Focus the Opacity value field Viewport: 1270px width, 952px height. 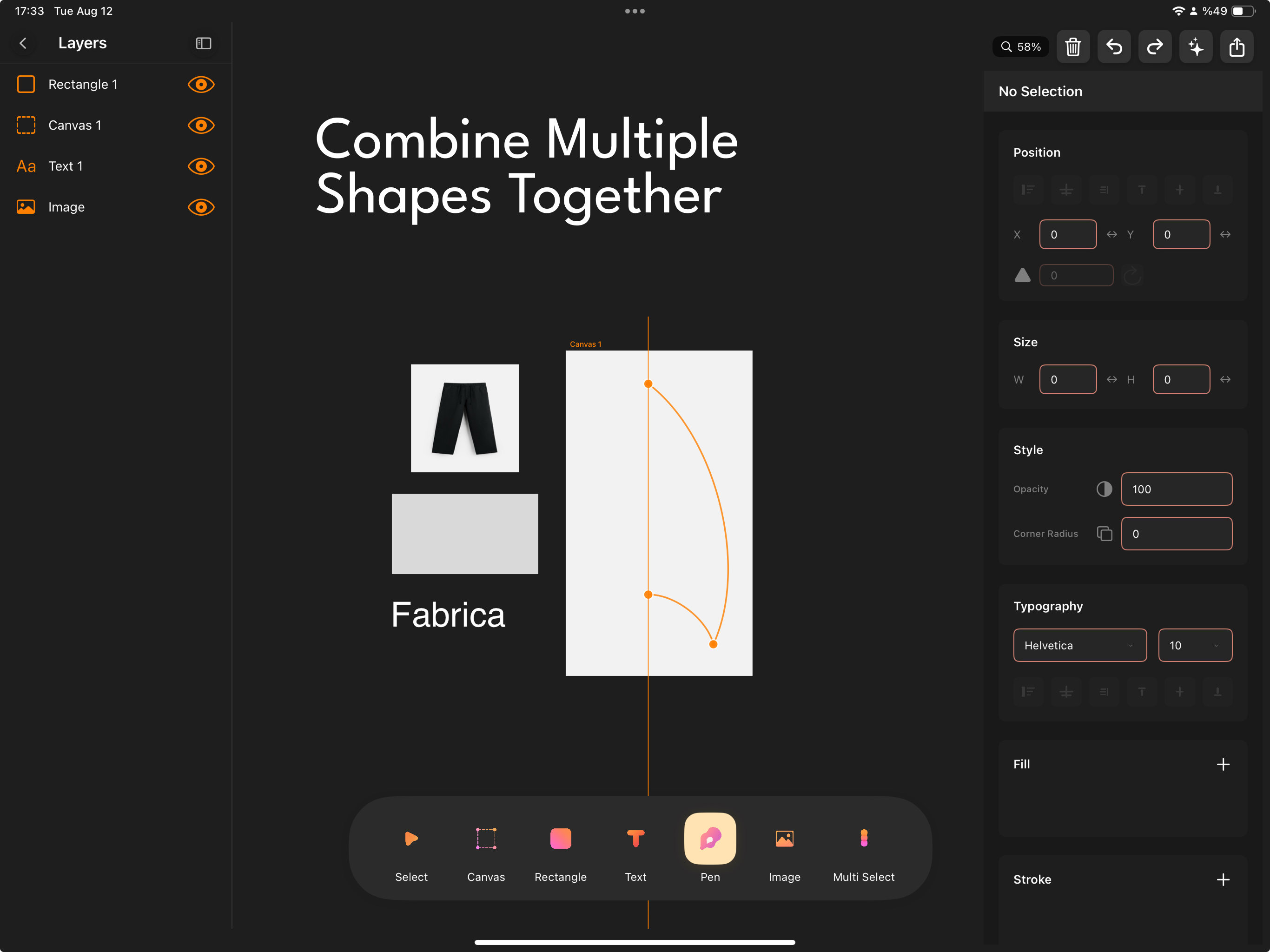tap(1177, 489)
